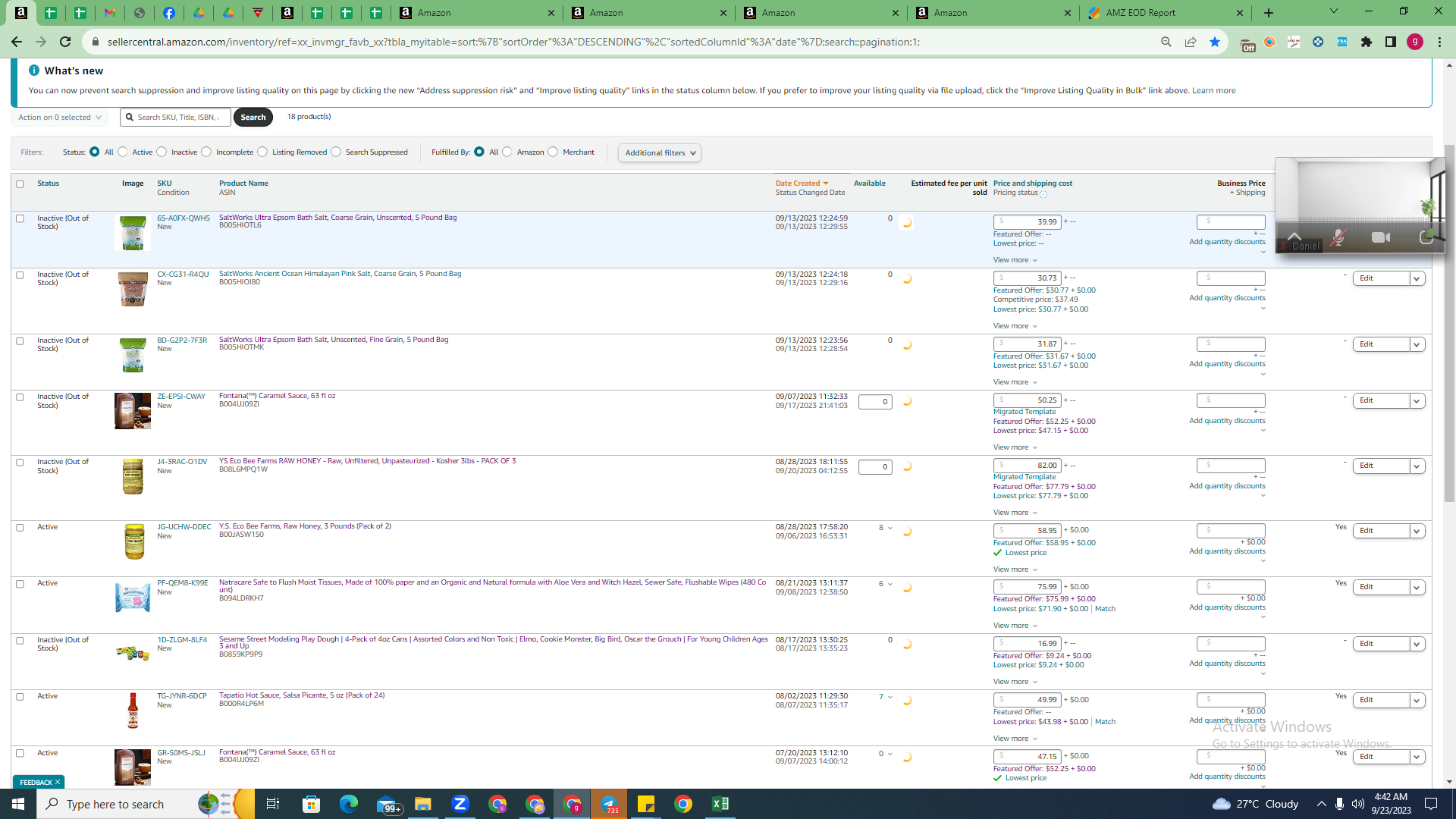The height and width of the screenshot is (819, 1456).
Task: Select the Search Suppressed filter
Action: click(336, 152)
